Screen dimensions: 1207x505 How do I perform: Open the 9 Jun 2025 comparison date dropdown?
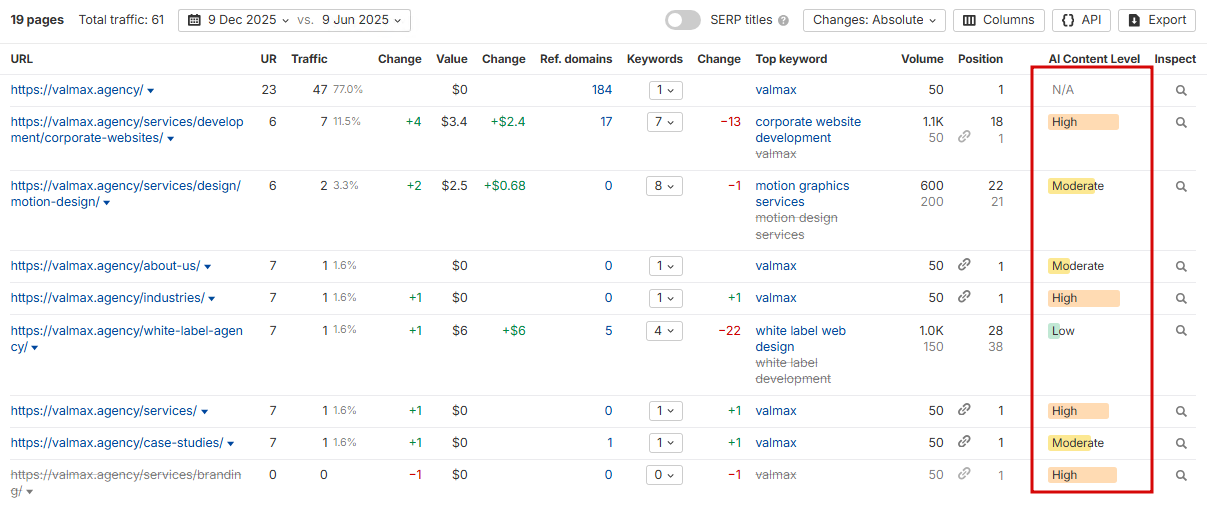[x=364, y=20]
